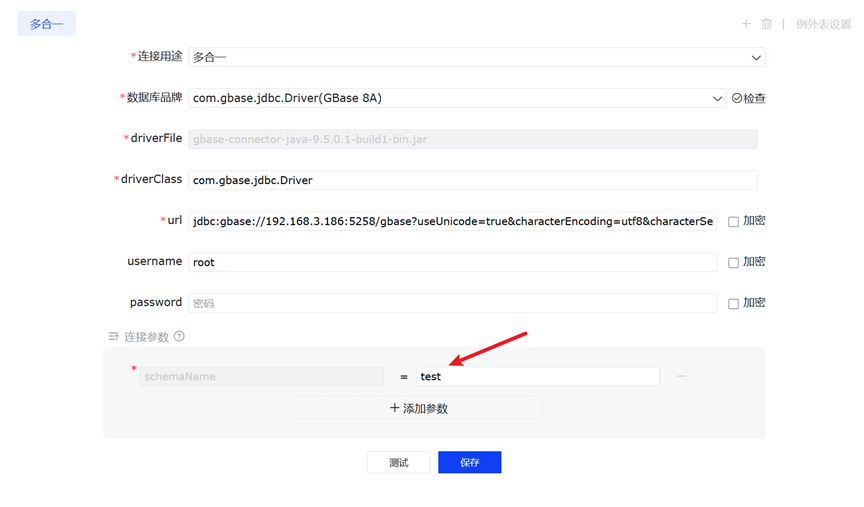The width and height of the screenshot is (864, 507).
Task: Check 加密 checkbox for password
Action: click(x=733, y=303)
